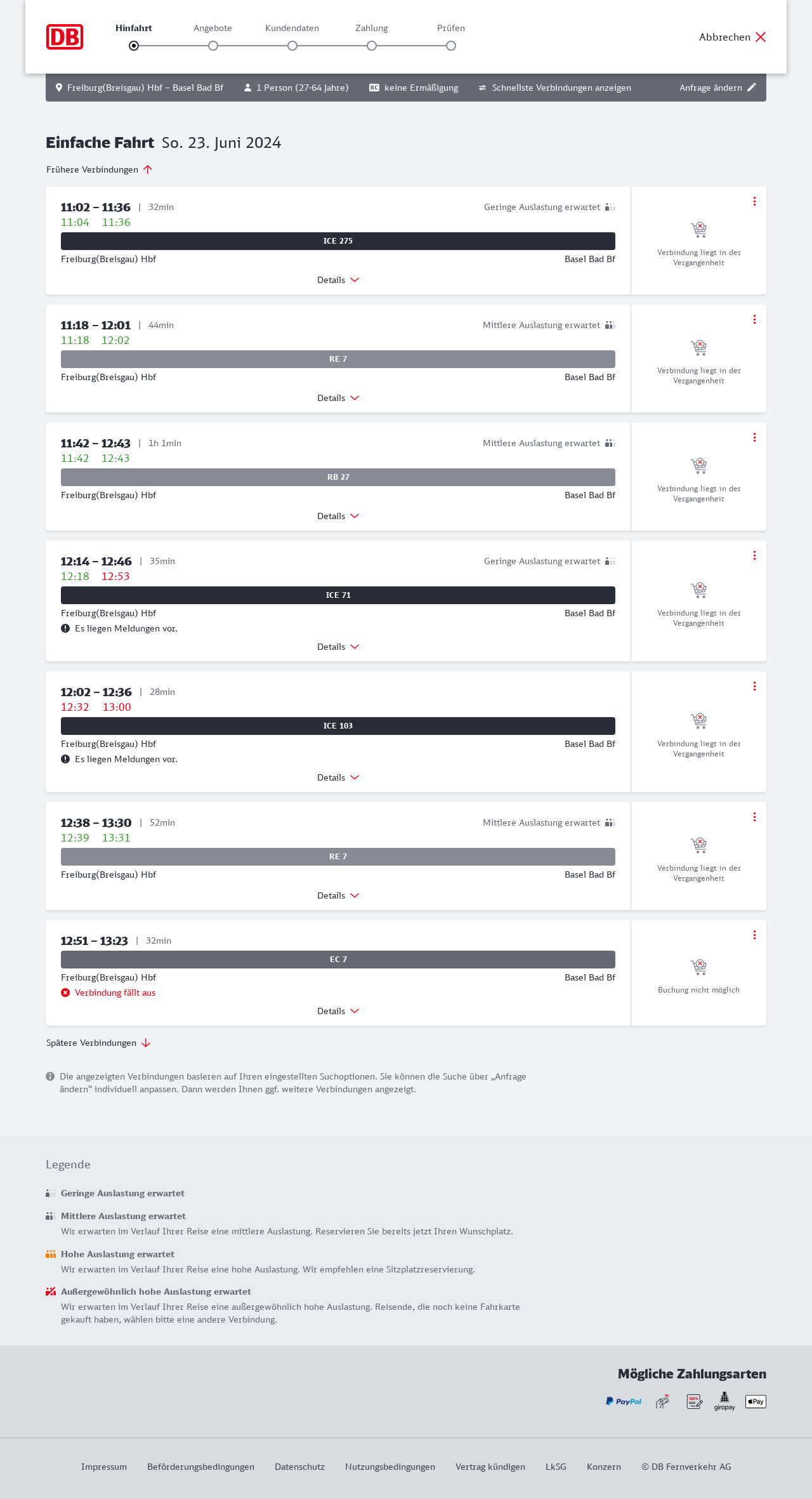This screenshot has width=812, height=1499.
Task: Open three-dot menu for EC 7 connection
Action: 754,935
